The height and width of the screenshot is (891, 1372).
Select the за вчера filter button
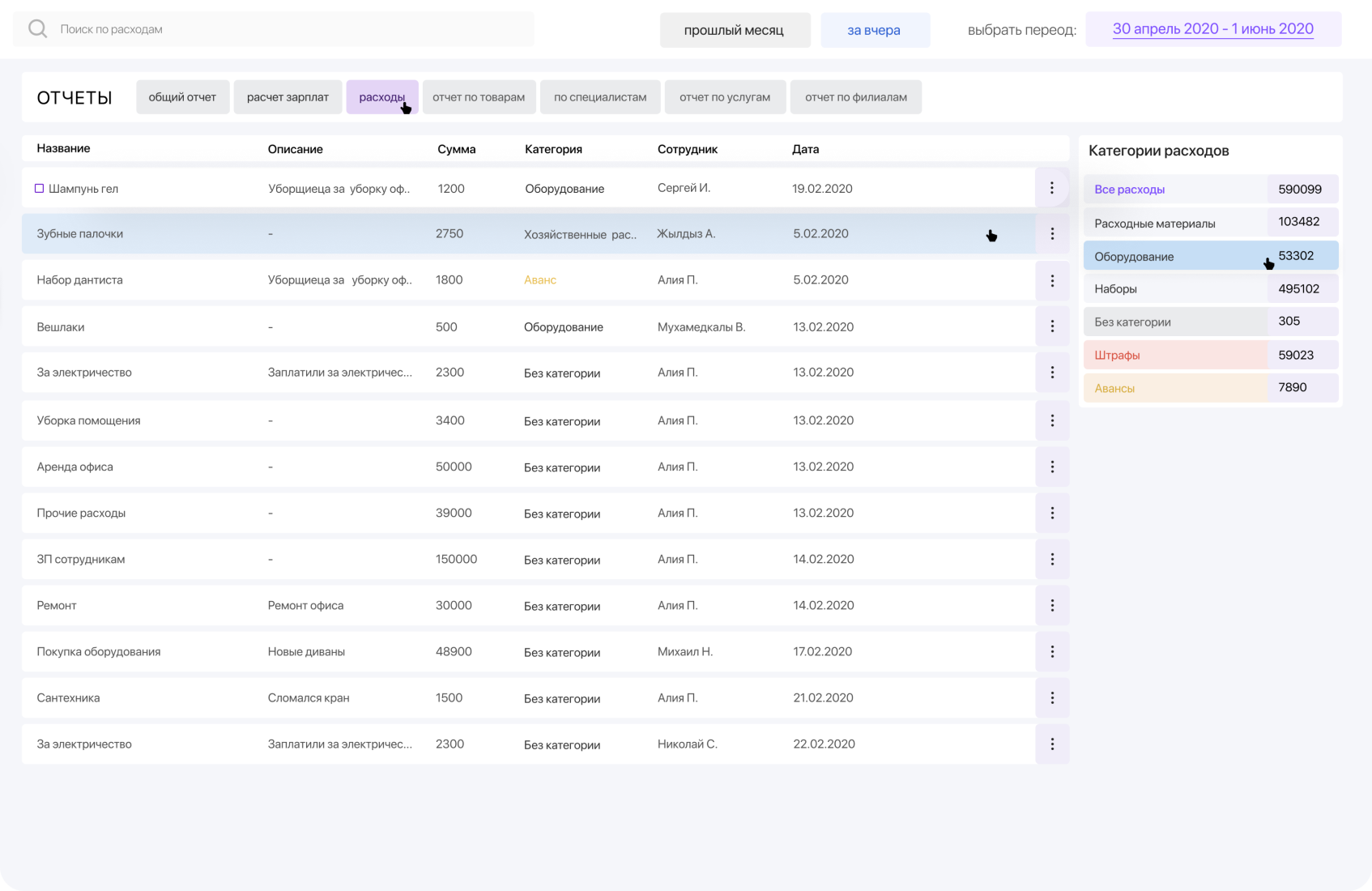click(874, 30)
